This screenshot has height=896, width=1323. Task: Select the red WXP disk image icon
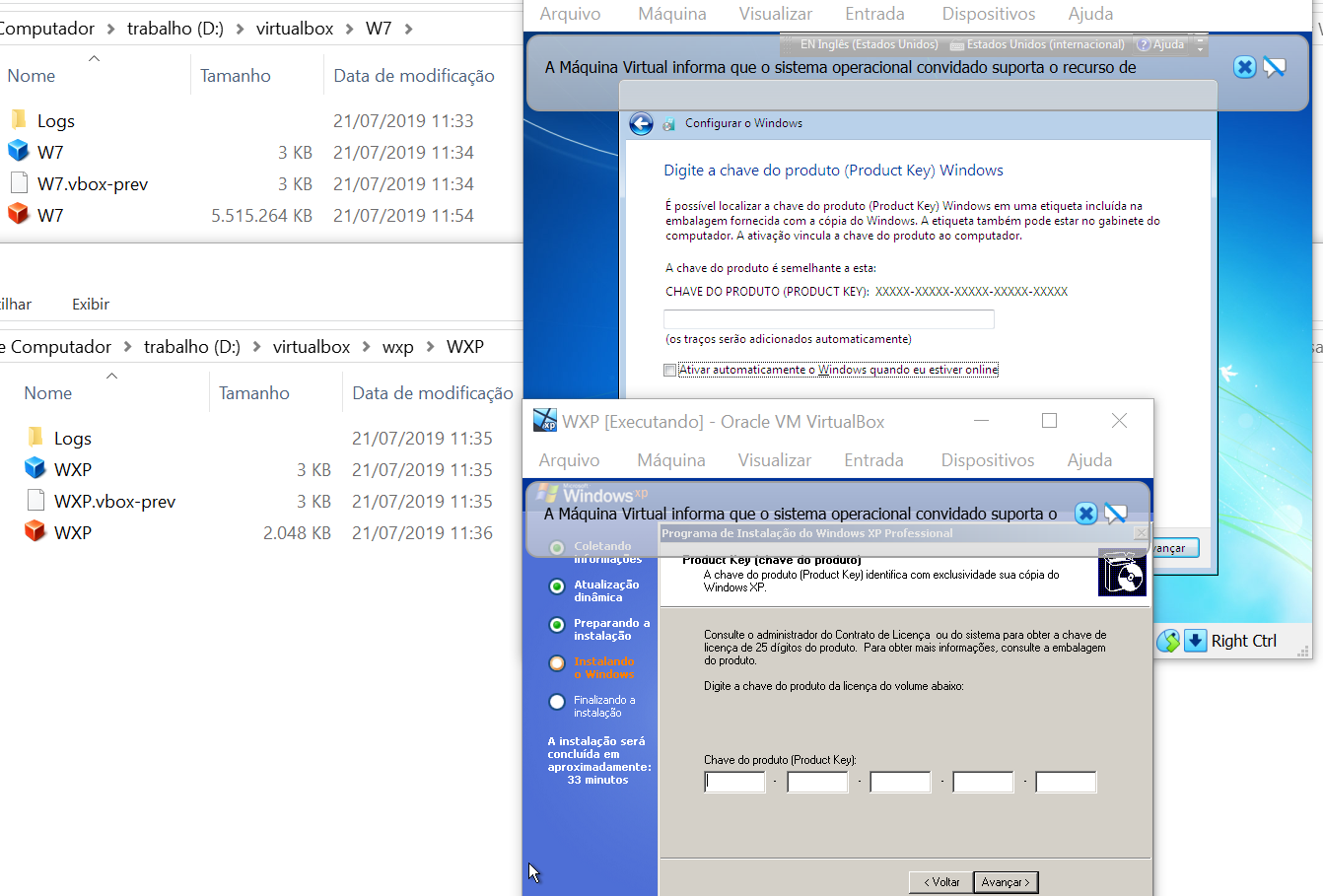pyautogui.click(x=35, y=532)
